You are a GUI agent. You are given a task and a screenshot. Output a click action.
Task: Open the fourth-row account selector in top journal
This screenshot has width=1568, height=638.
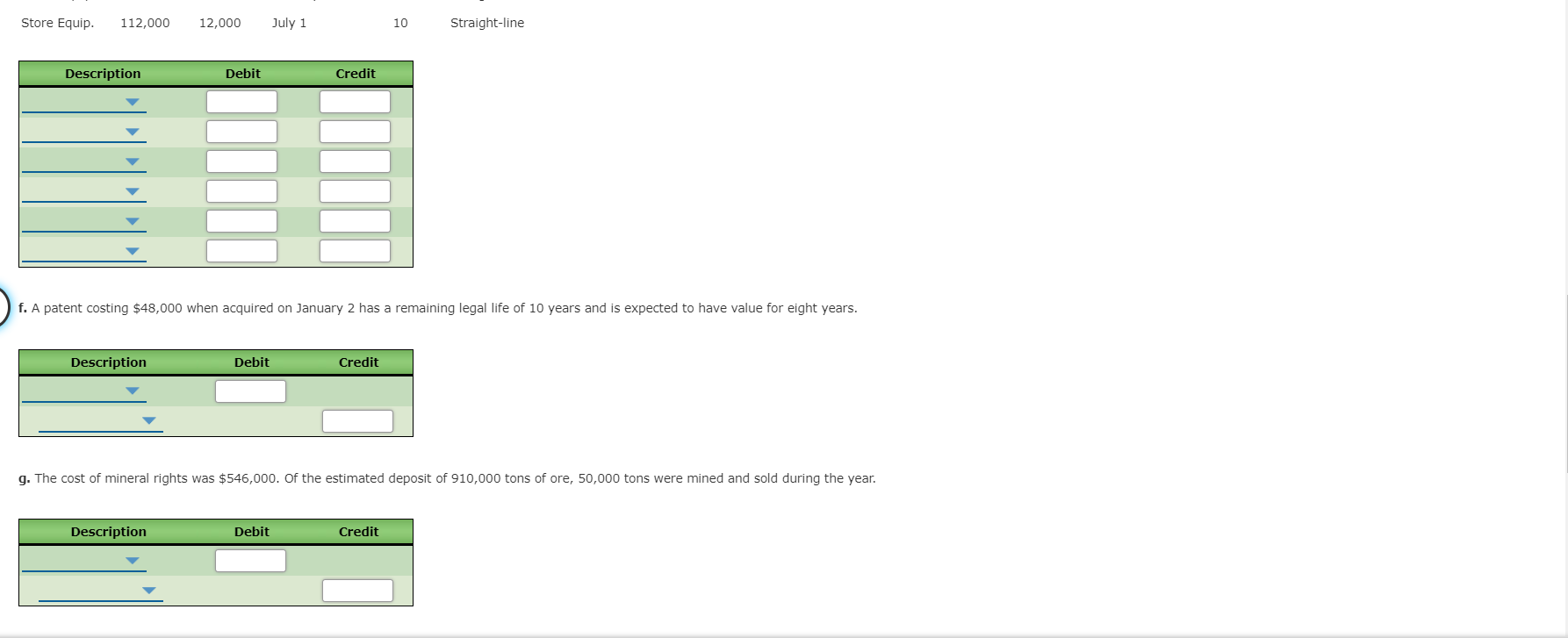[x=132, y=191]
